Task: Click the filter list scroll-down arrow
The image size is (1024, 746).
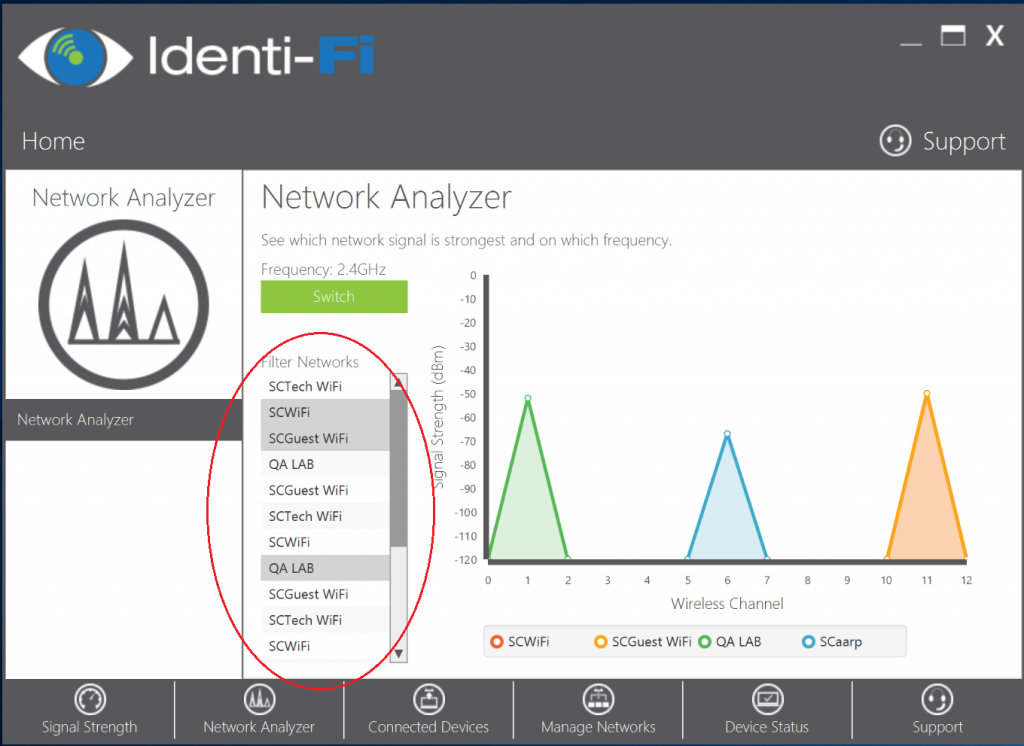Action: click(x=398, y=653)
